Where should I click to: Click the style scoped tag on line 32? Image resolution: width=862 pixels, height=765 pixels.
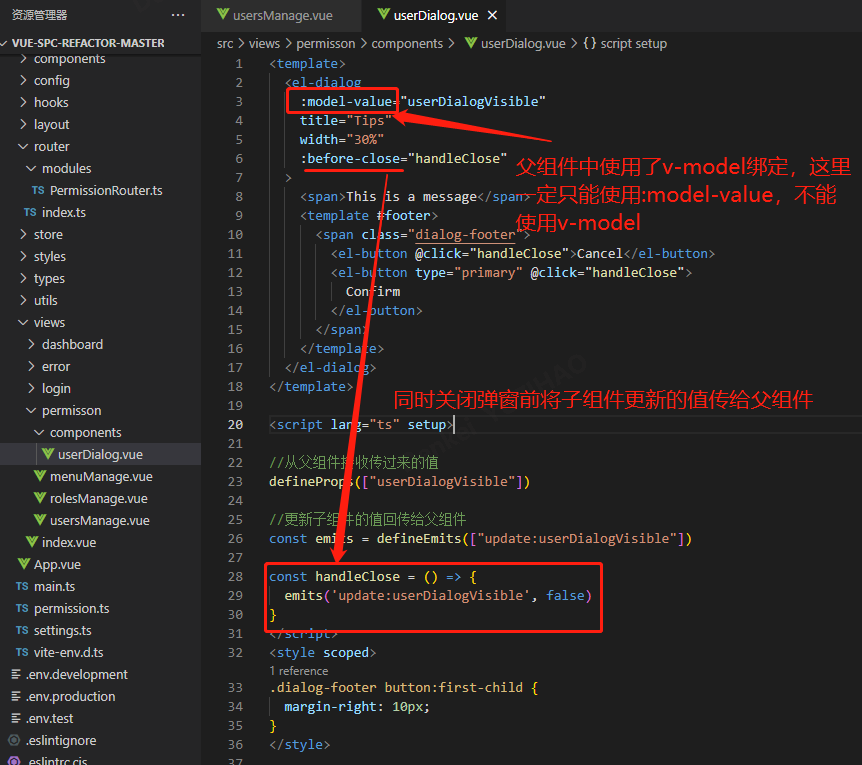(323, 652)
